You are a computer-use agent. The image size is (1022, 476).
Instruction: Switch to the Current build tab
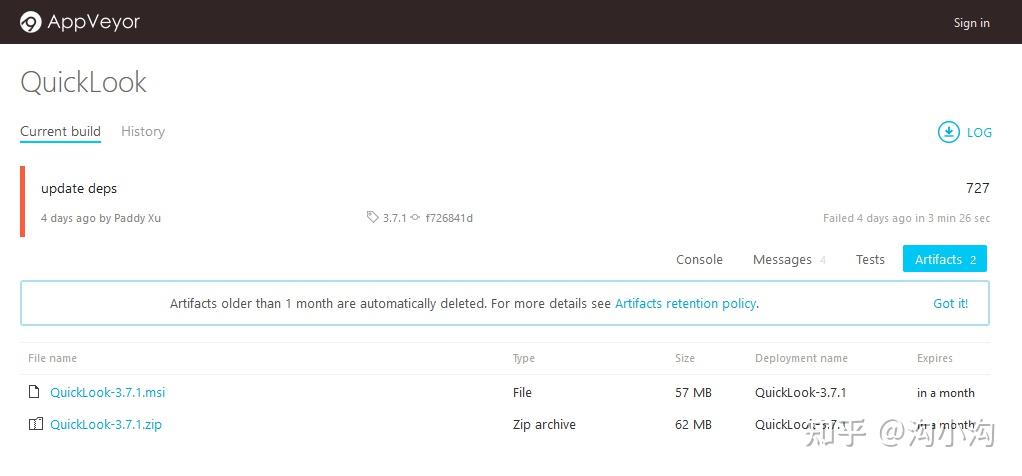tap(60, 132)
